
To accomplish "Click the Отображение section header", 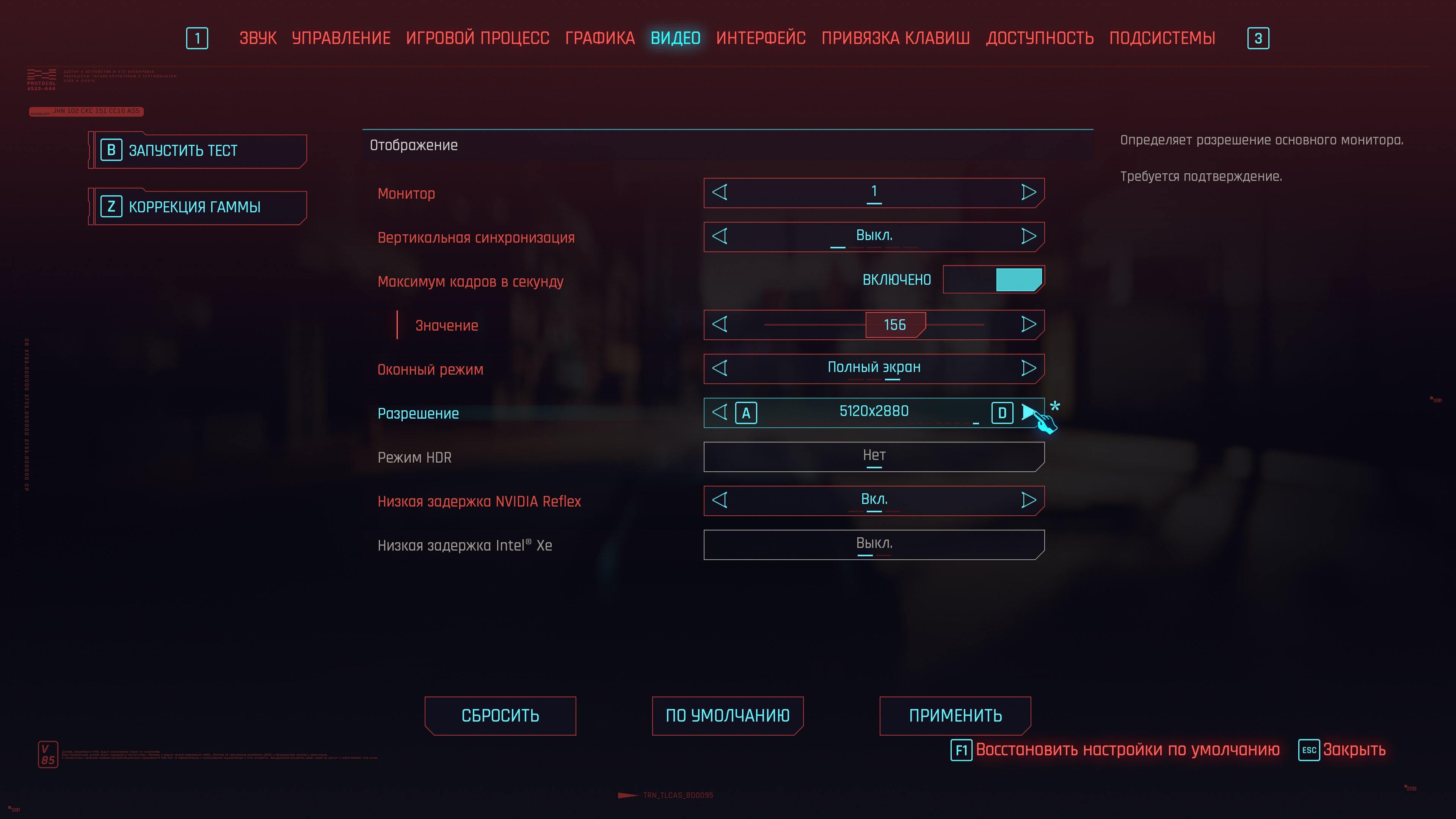I will [728, 145].
